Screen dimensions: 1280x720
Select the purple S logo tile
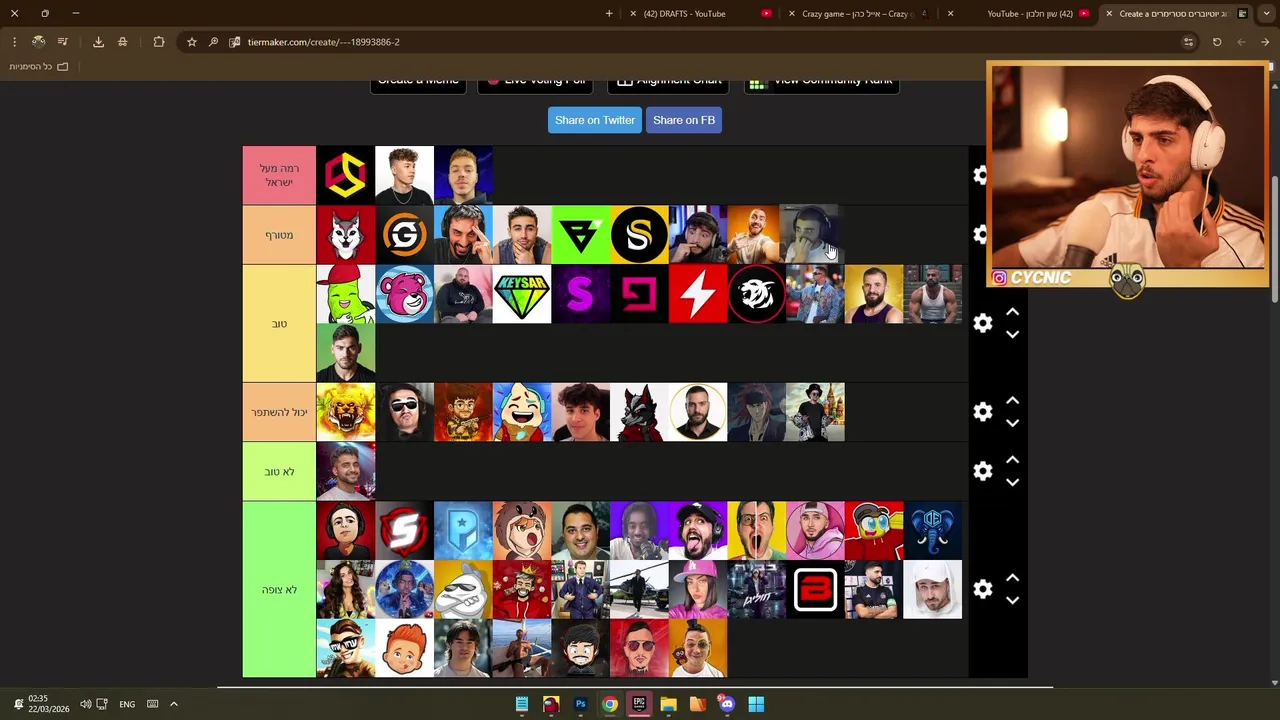tap(581, 294)
